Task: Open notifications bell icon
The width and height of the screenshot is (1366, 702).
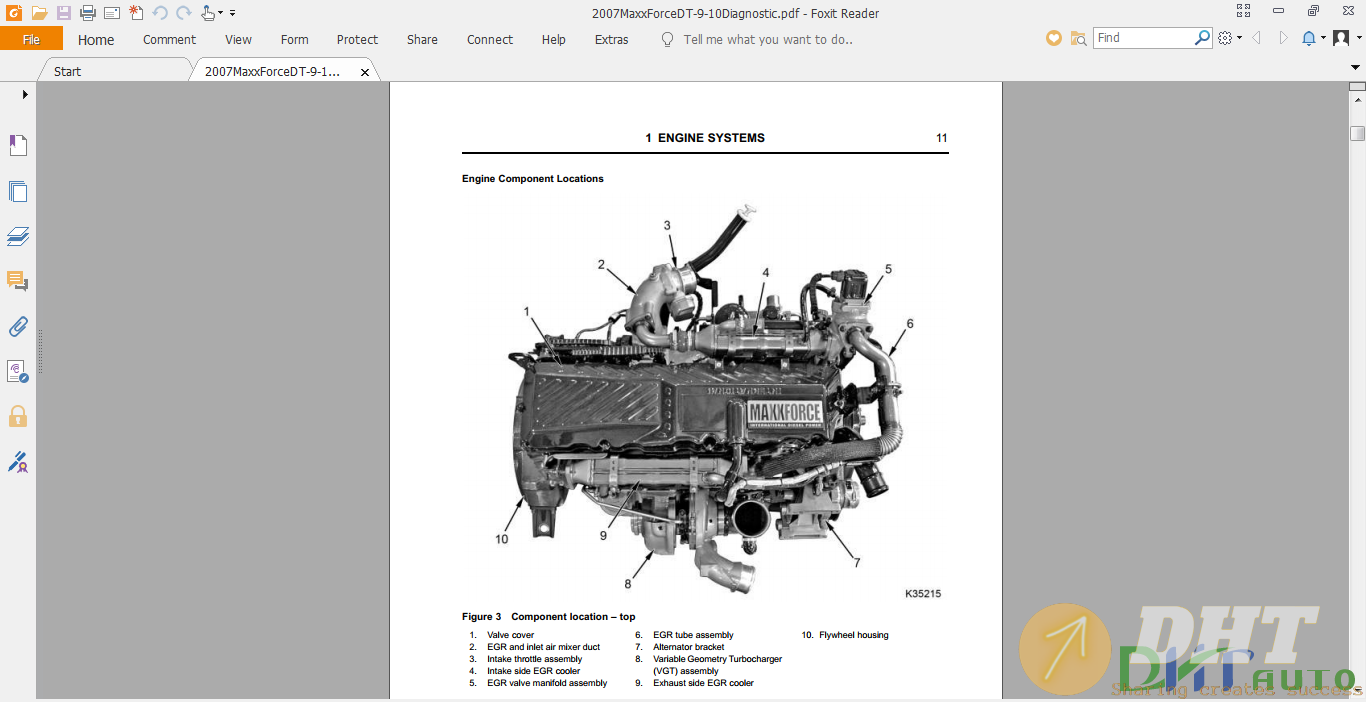Action: (1309, 38)
